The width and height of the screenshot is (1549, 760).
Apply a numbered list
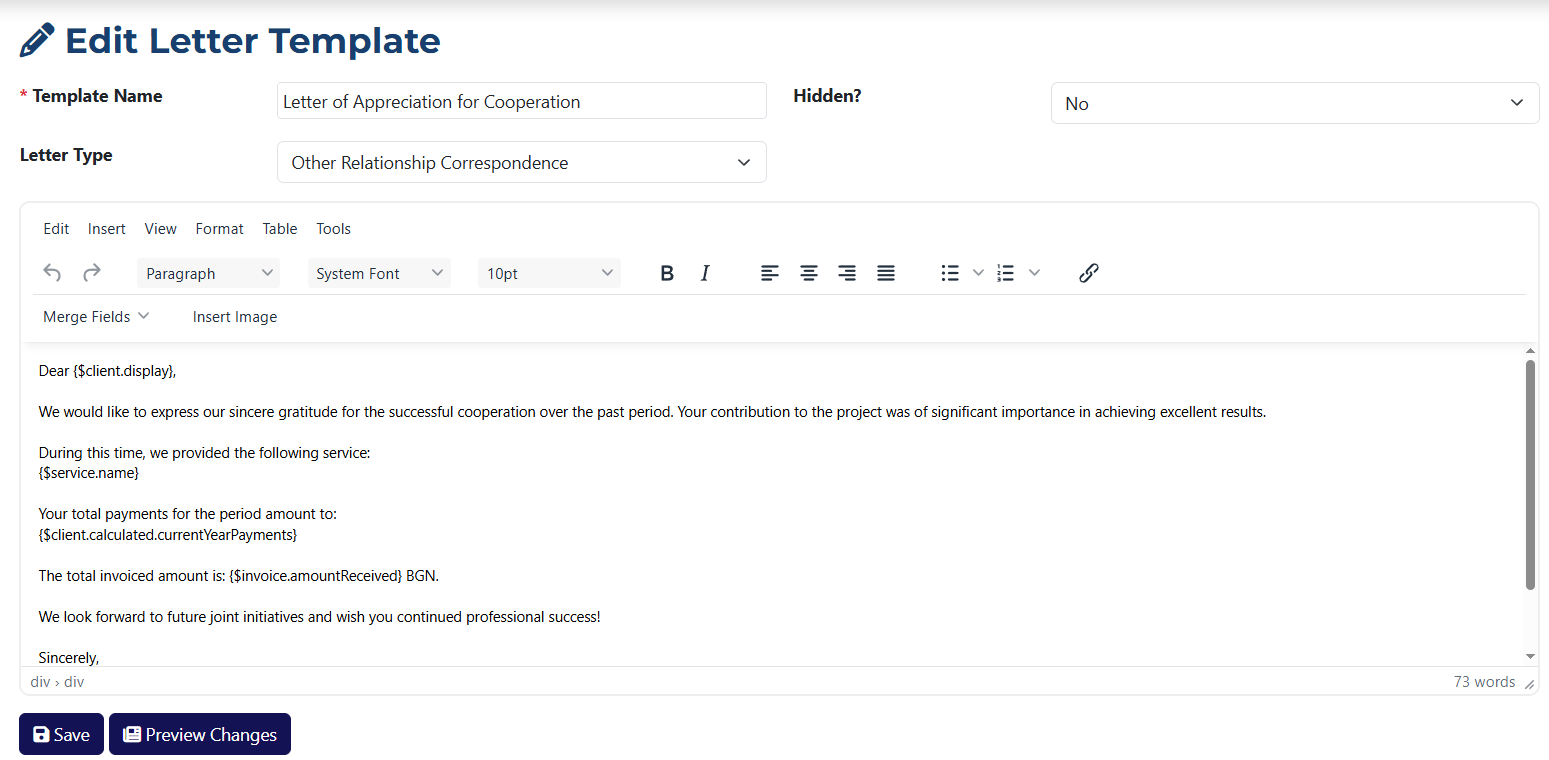[x=1005, y=272]
